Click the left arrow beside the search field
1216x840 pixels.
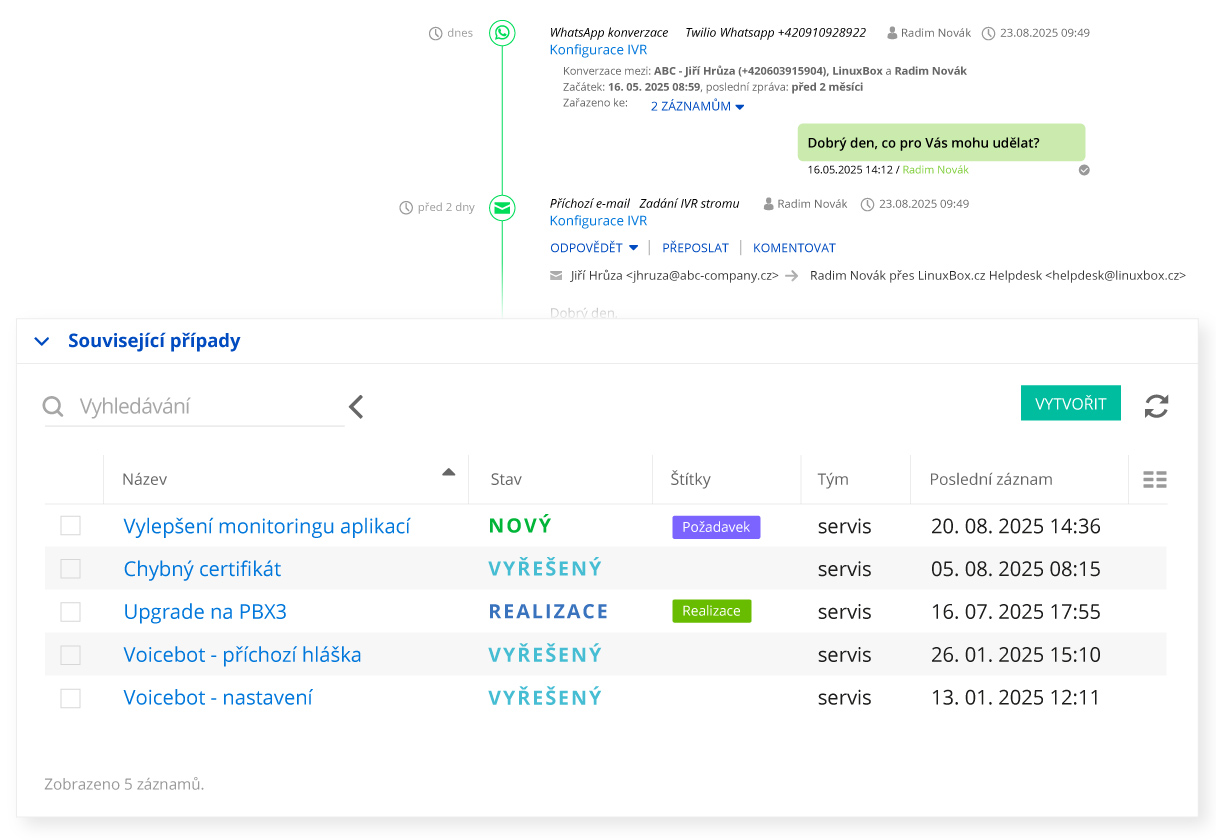(356, 407)
